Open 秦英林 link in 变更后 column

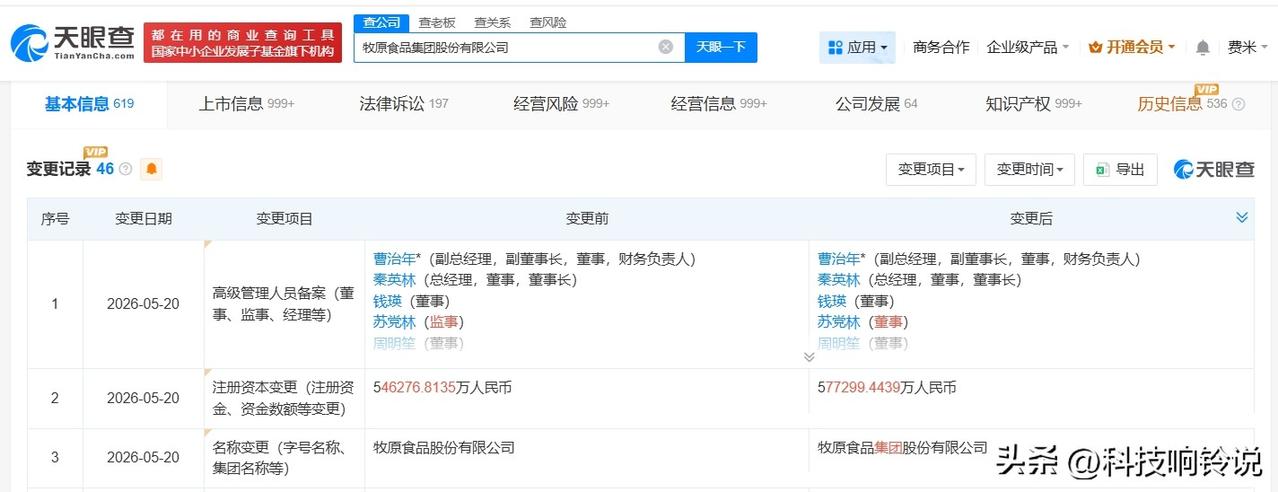click(x=839, y=280)
